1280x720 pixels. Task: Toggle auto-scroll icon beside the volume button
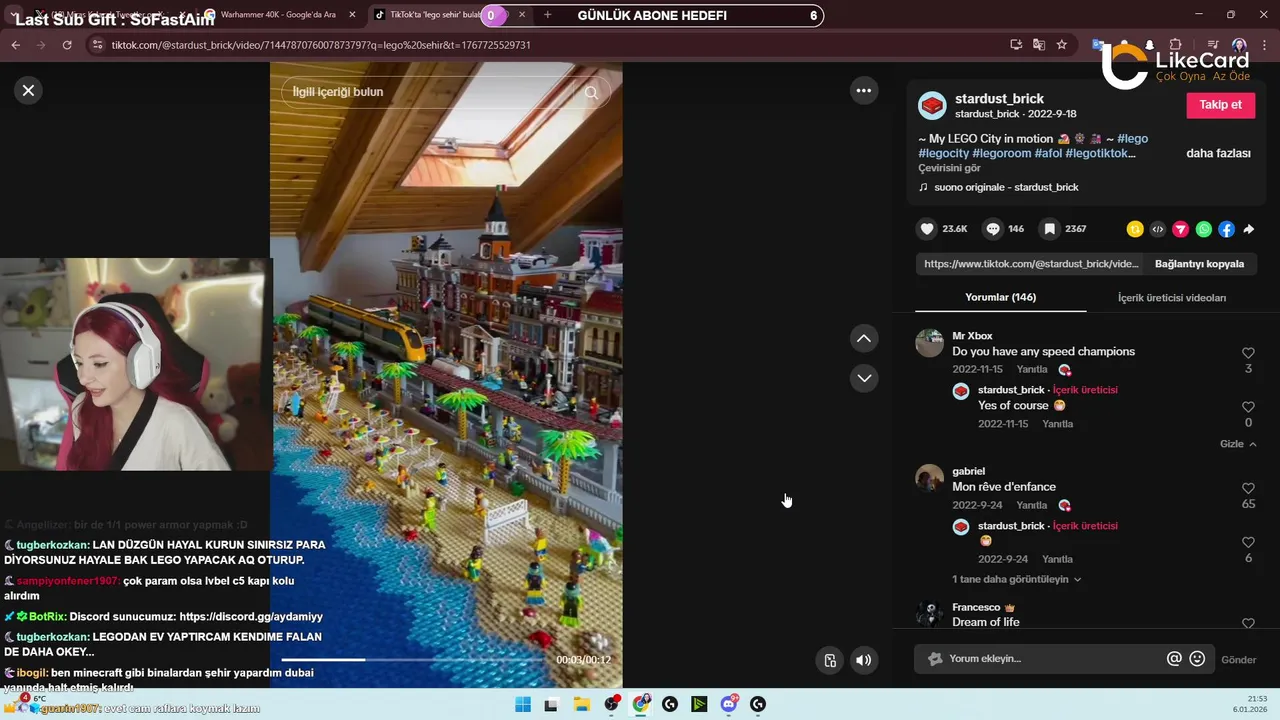click(x=830, y=660)
